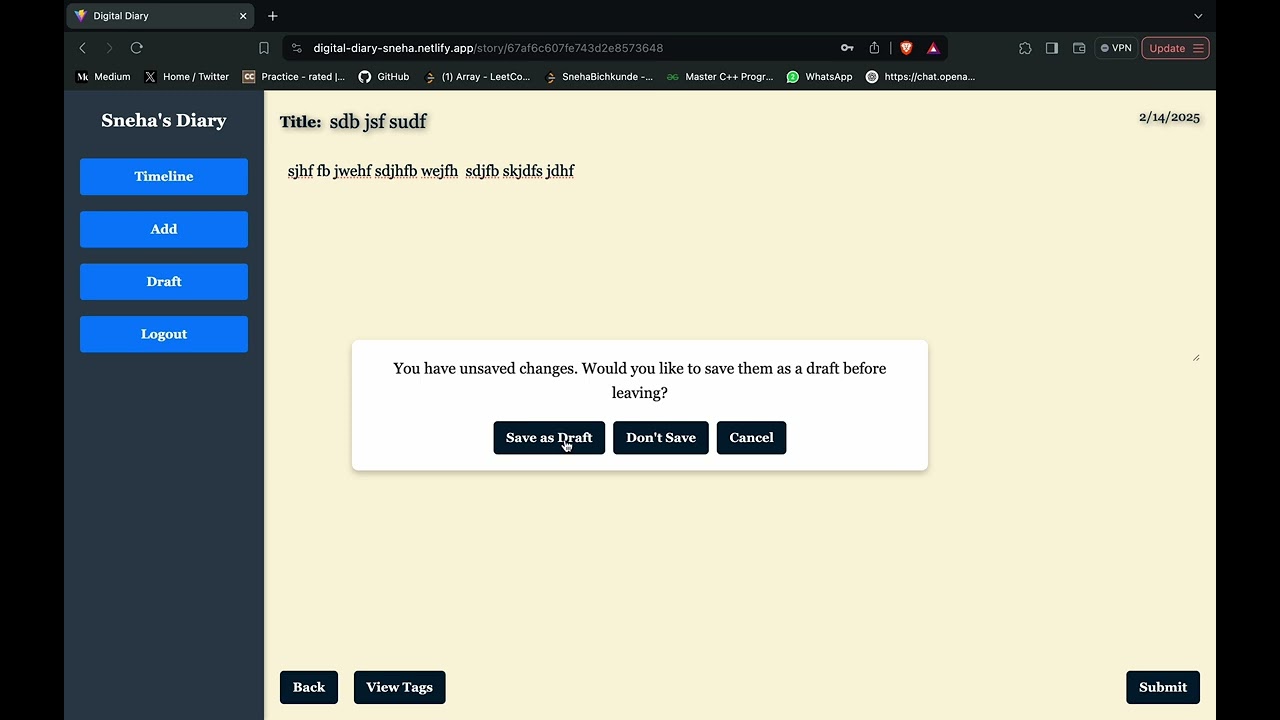Click the unsaved changes dialog message

point(640,381)
